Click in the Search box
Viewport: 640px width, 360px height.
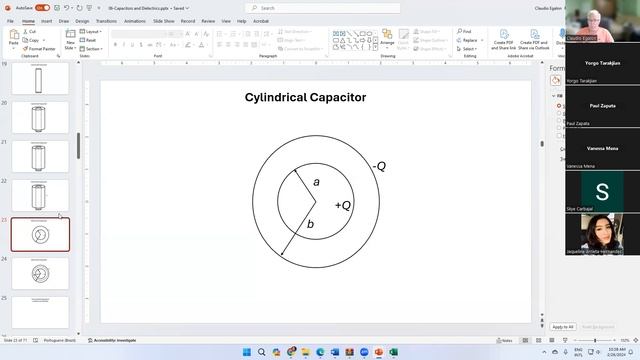[x=322, y=8]
